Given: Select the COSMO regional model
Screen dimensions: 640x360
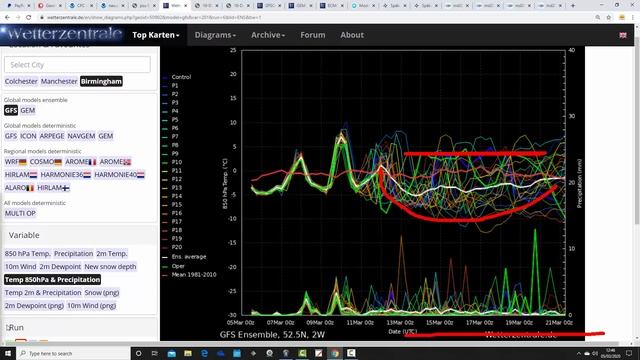Looking at the screenshot, I should pyautogui.click(x=46, y=162).
